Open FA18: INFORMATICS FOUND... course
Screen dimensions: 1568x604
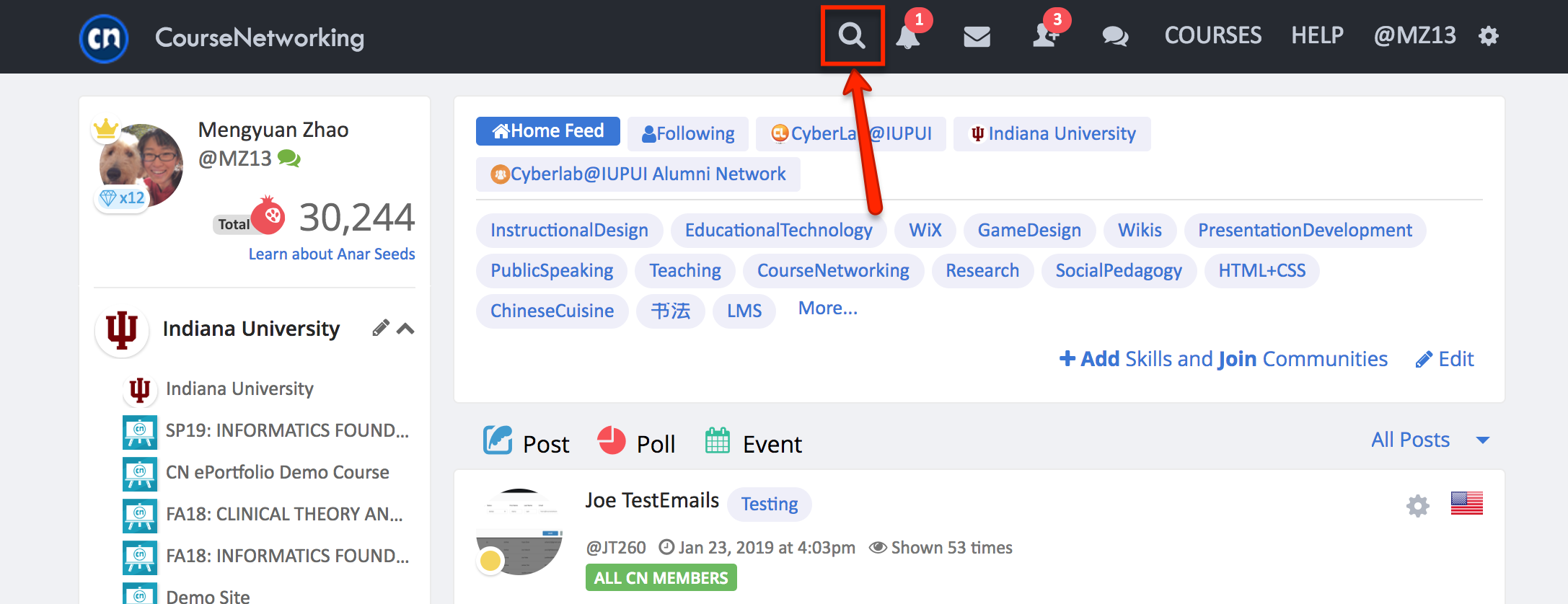[x=287, y=556]
